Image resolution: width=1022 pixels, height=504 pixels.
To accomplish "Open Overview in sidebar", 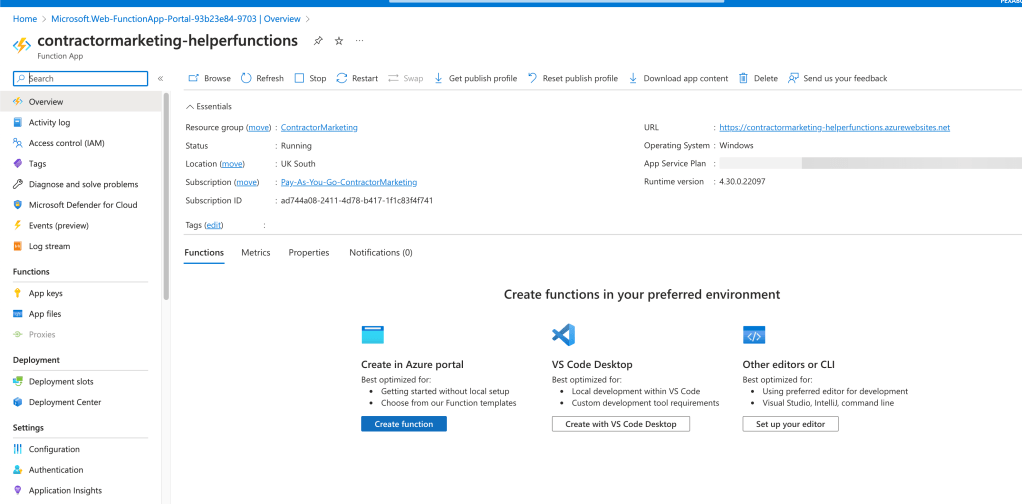I will [x=81, y=102].
